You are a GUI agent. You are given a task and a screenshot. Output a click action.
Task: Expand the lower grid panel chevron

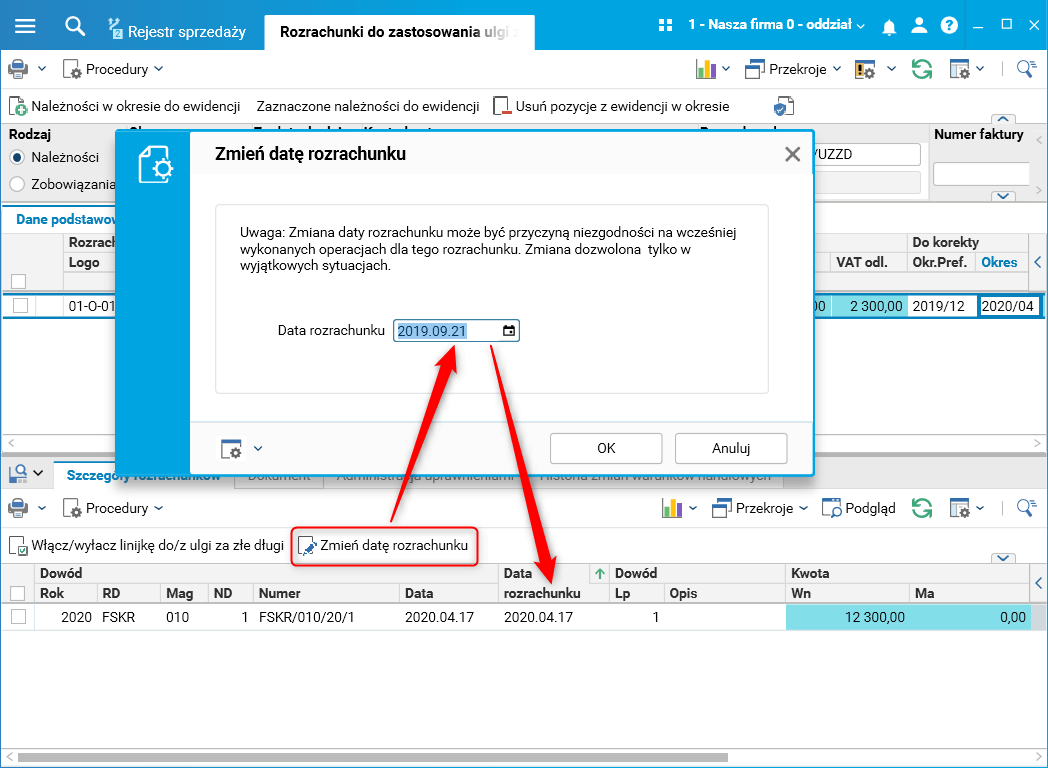coord(1003,558)
